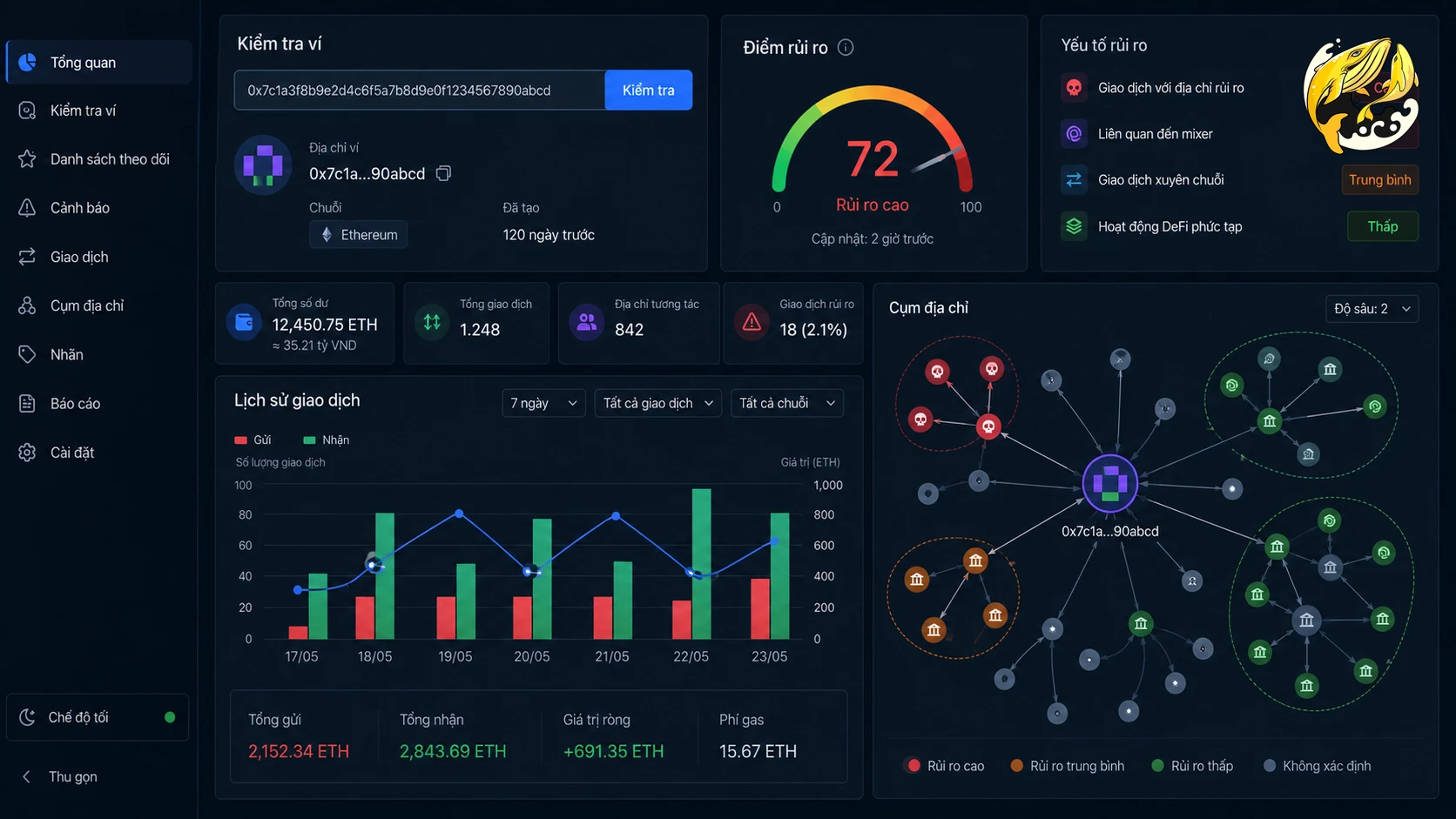Click the wallet address input field
Screen dimensions: 1456x819
pyautogui.click(x=420, y=90)
